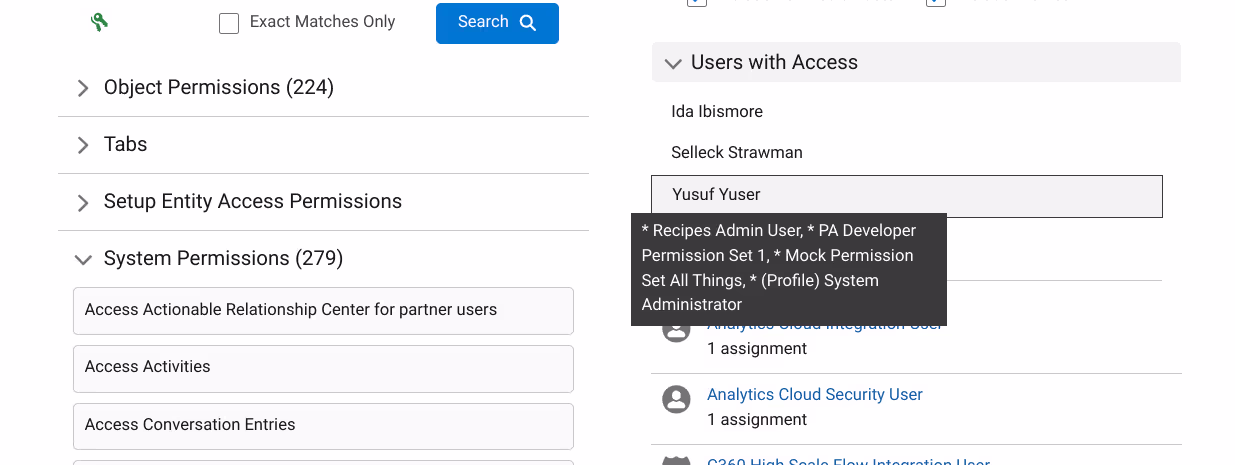
Task: Click C360 High Scale Flow Integration avatar icon
Action: click(x=677, y=461)
